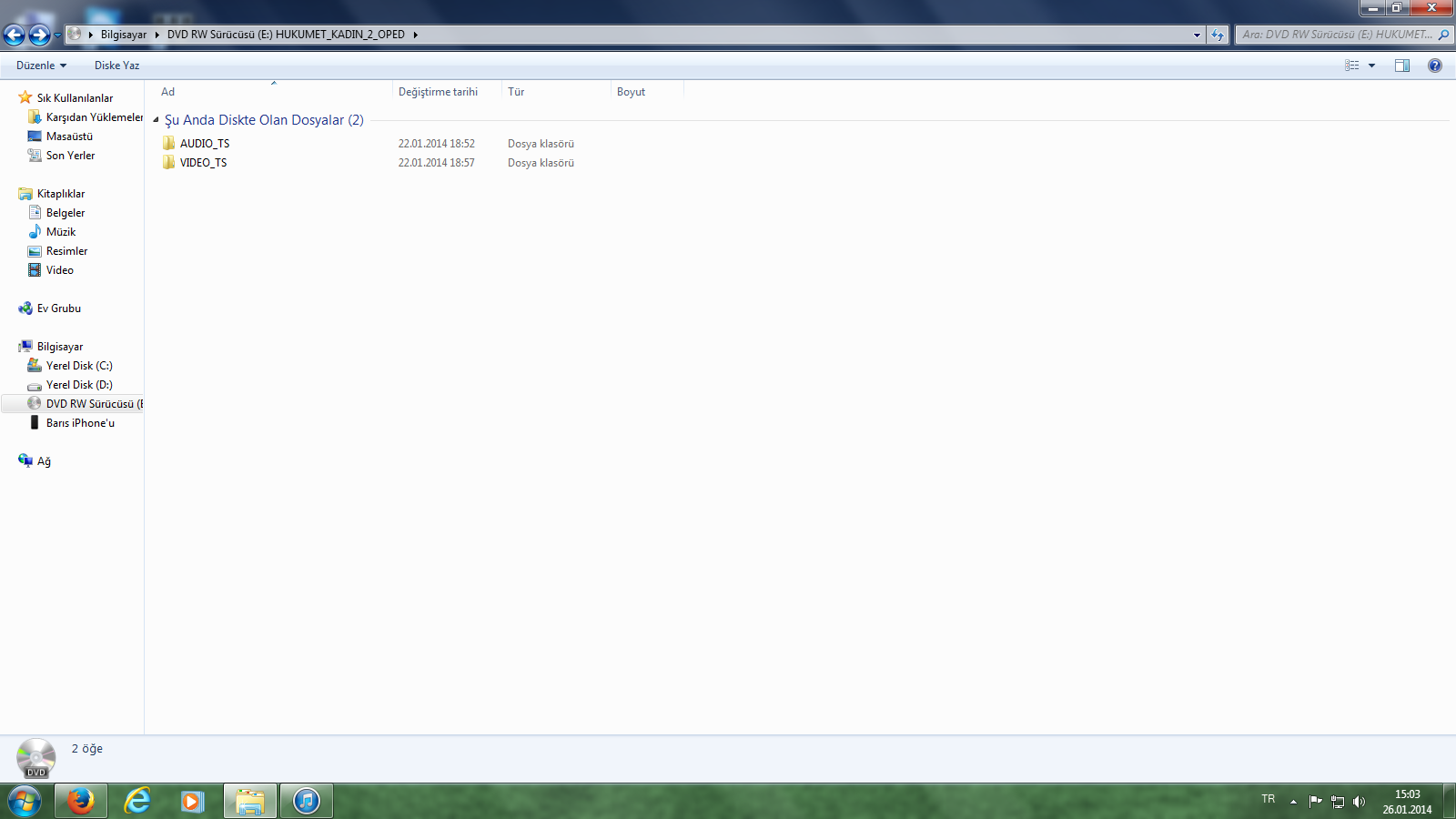
Task: Sort by the Boyut column header
Action: tap(647, 92)
